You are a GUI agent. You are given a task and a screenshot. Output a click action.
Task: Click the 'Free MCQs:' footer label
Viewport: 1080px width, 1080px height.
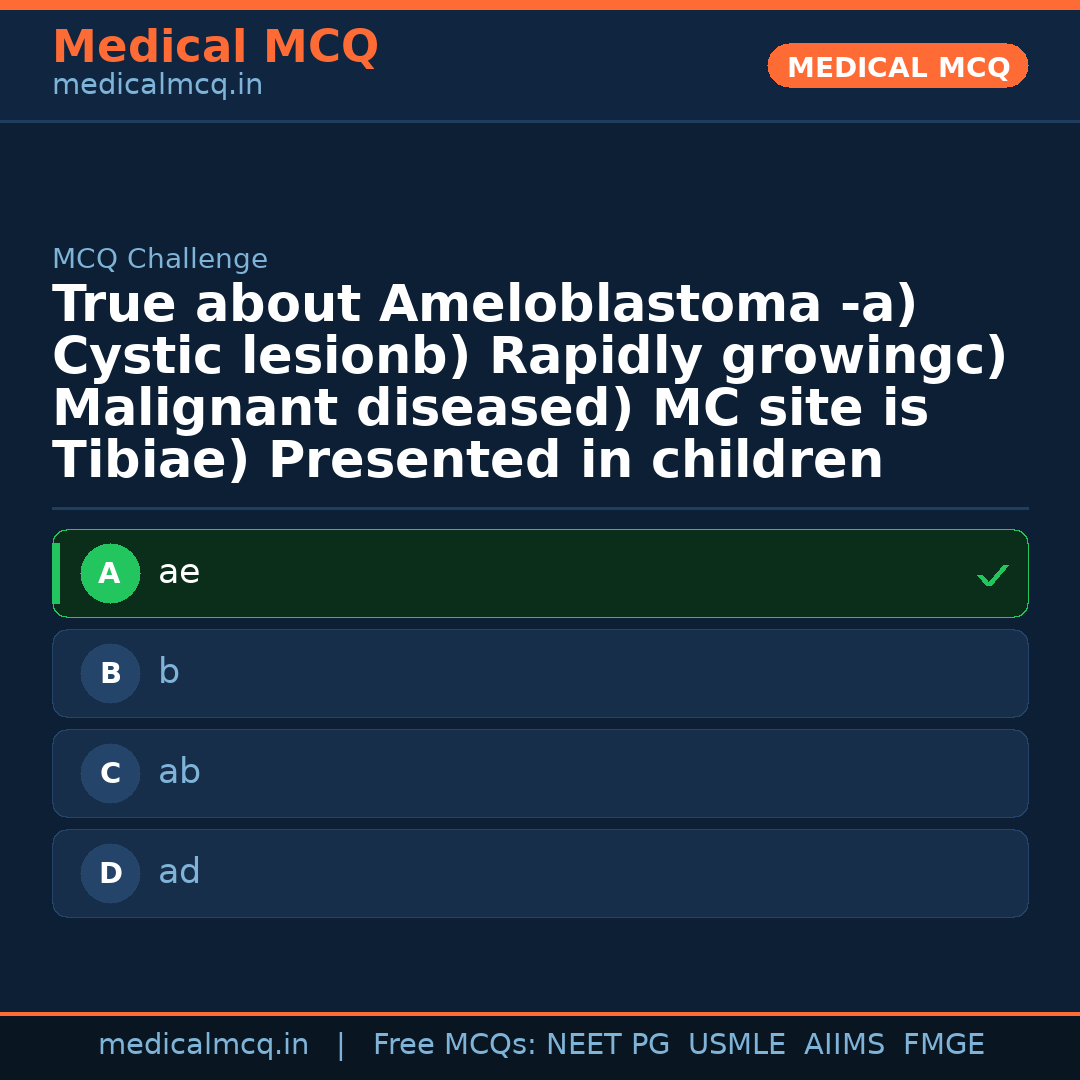pos(455,1045)
